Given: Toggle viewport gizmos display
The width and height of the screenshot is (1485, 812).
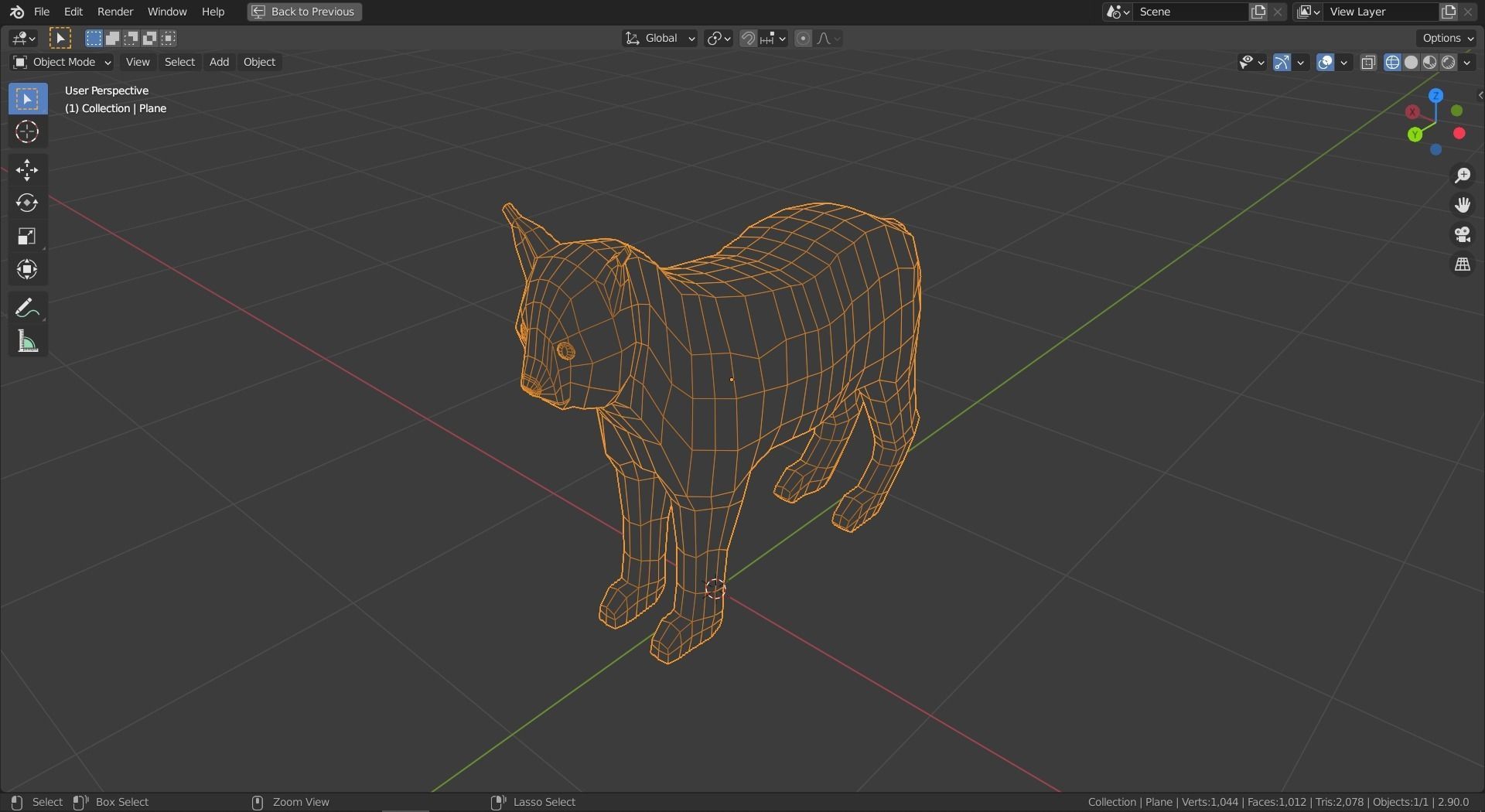Looking at the screenshot, I should tap(1282, 63).
